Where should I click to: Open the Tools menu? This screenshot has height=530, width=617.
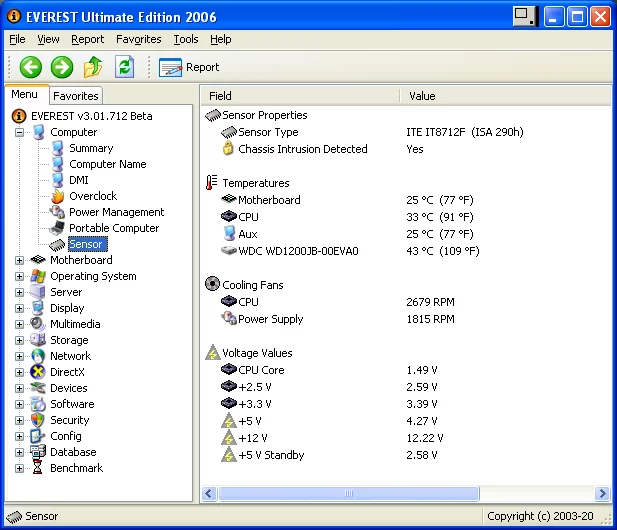(185, 39)
